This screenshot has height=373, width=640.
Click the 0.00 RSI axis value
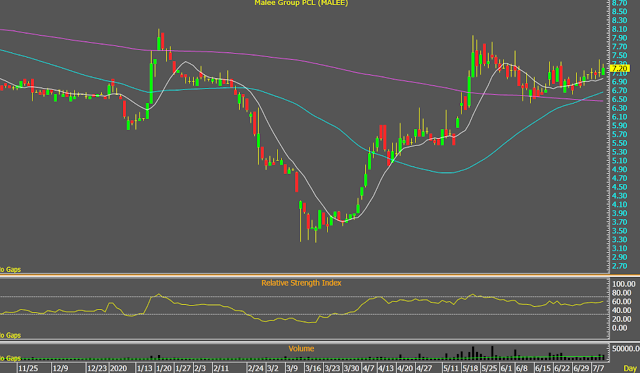click(621, 328)
